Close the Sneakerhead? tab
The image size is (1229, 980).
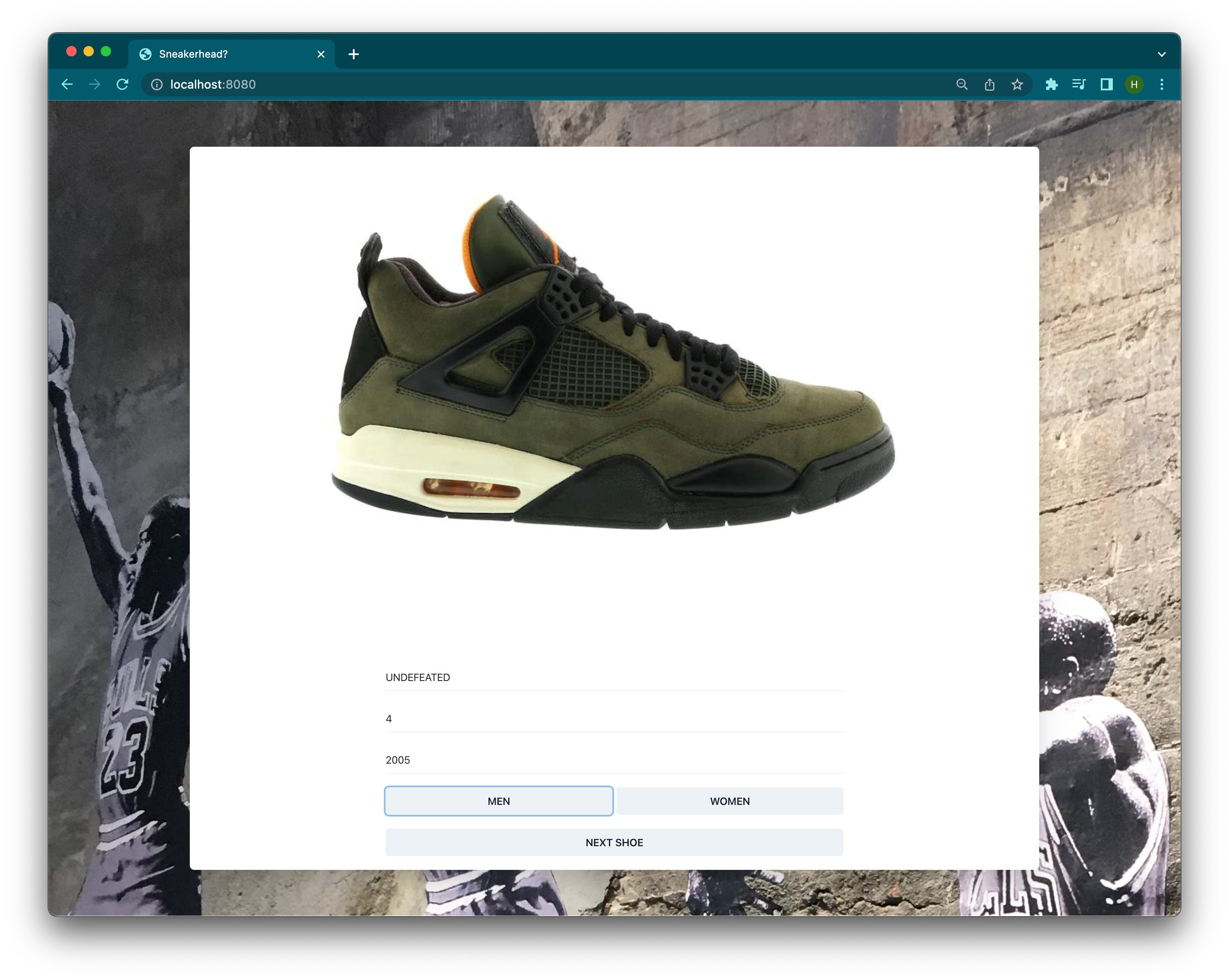click(321, 54)
